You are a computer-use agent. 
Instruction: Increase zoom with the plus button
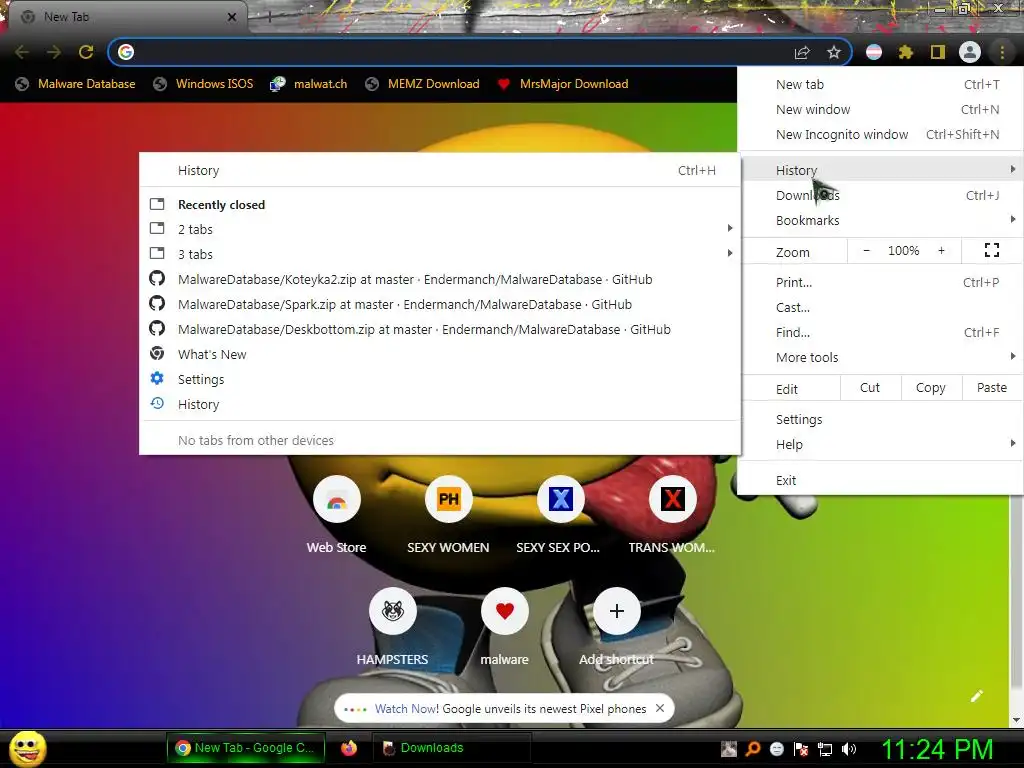click(x=941, y=251)
